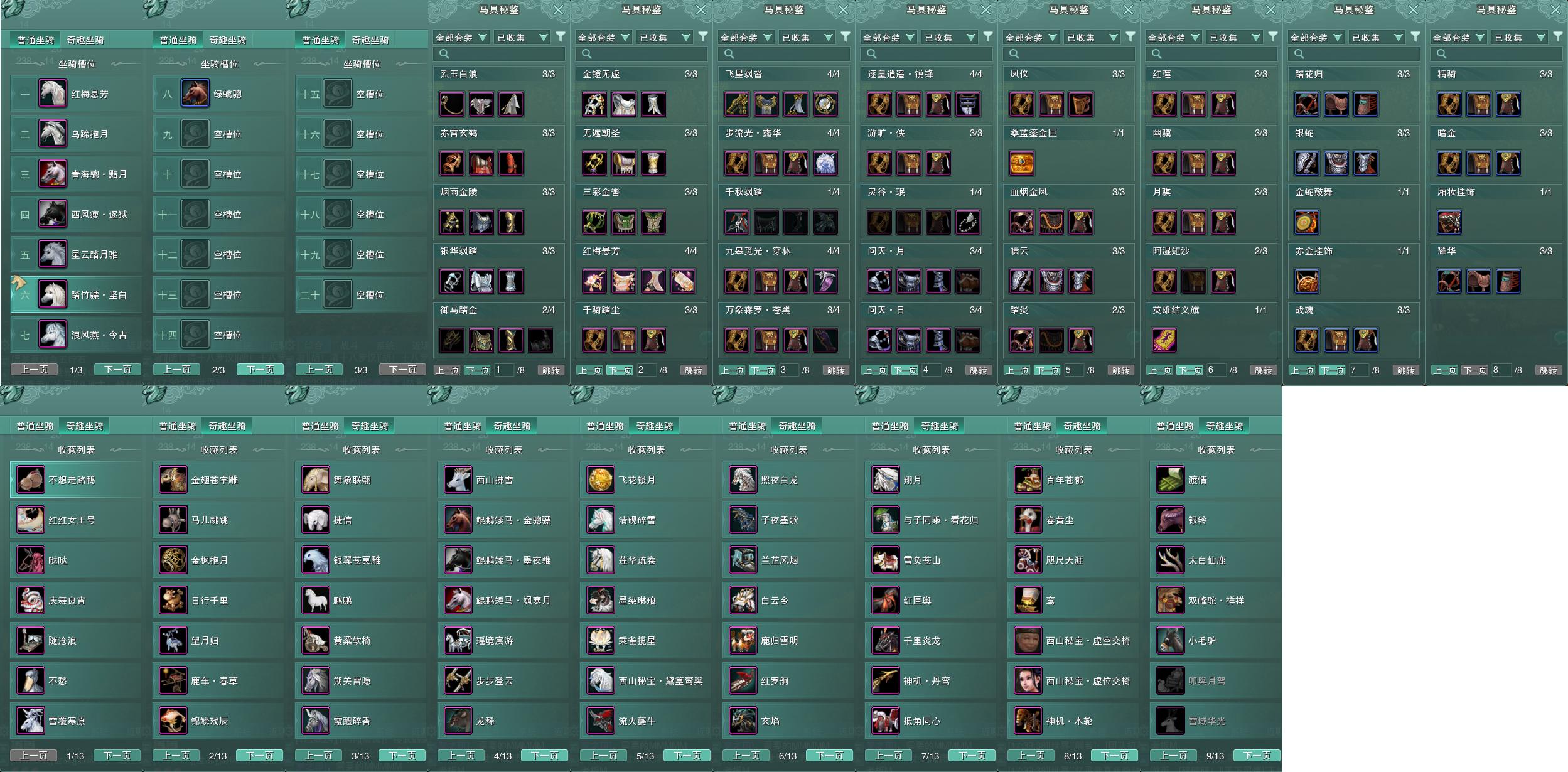
Task: Click 鲲鹏矮马·金骢骠 list row
Action: click(x=503, y=520)
